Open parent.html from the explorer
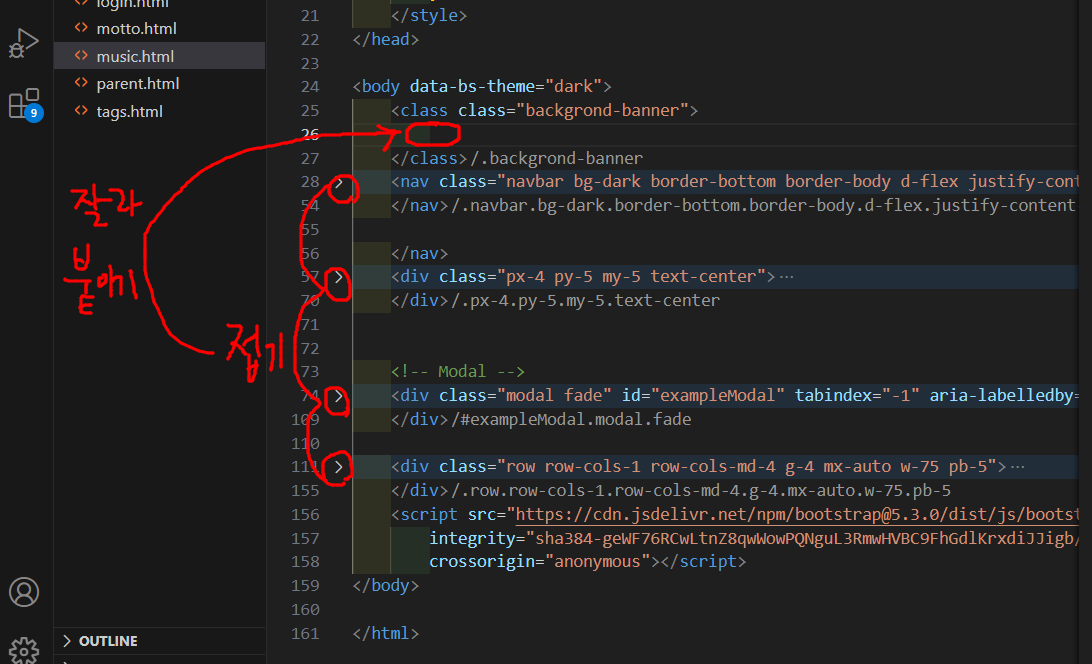The image size is (1092, 664). coord(138,84)
